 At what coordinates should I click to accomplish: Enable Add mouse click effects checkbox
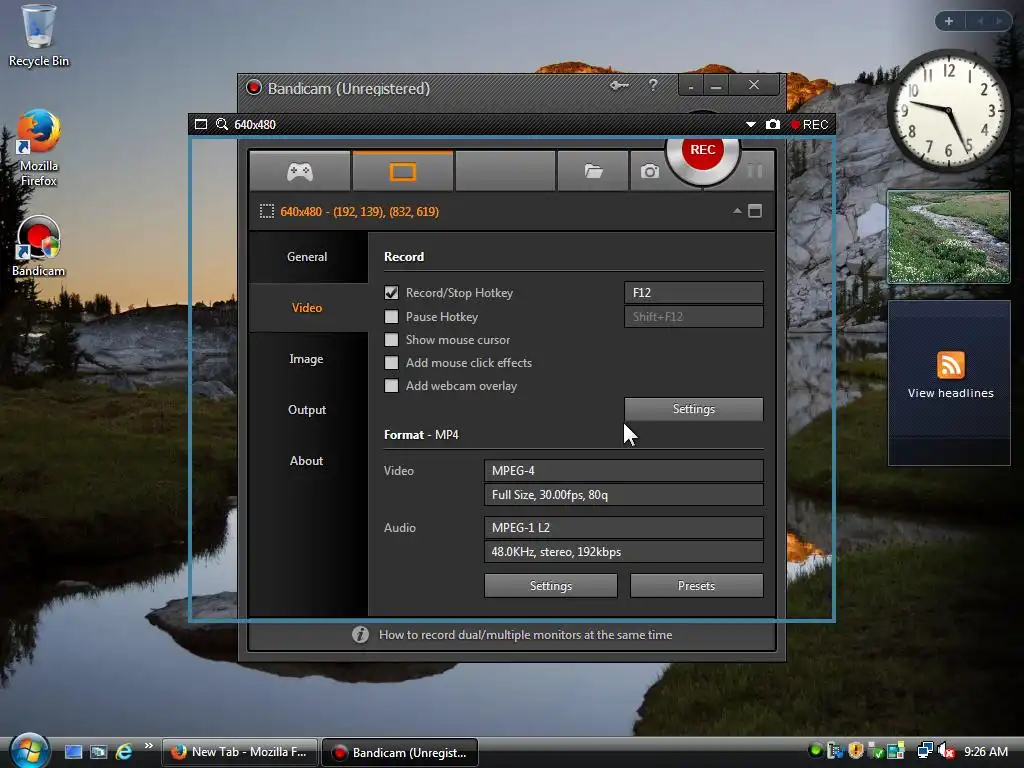tap(391, 362)
